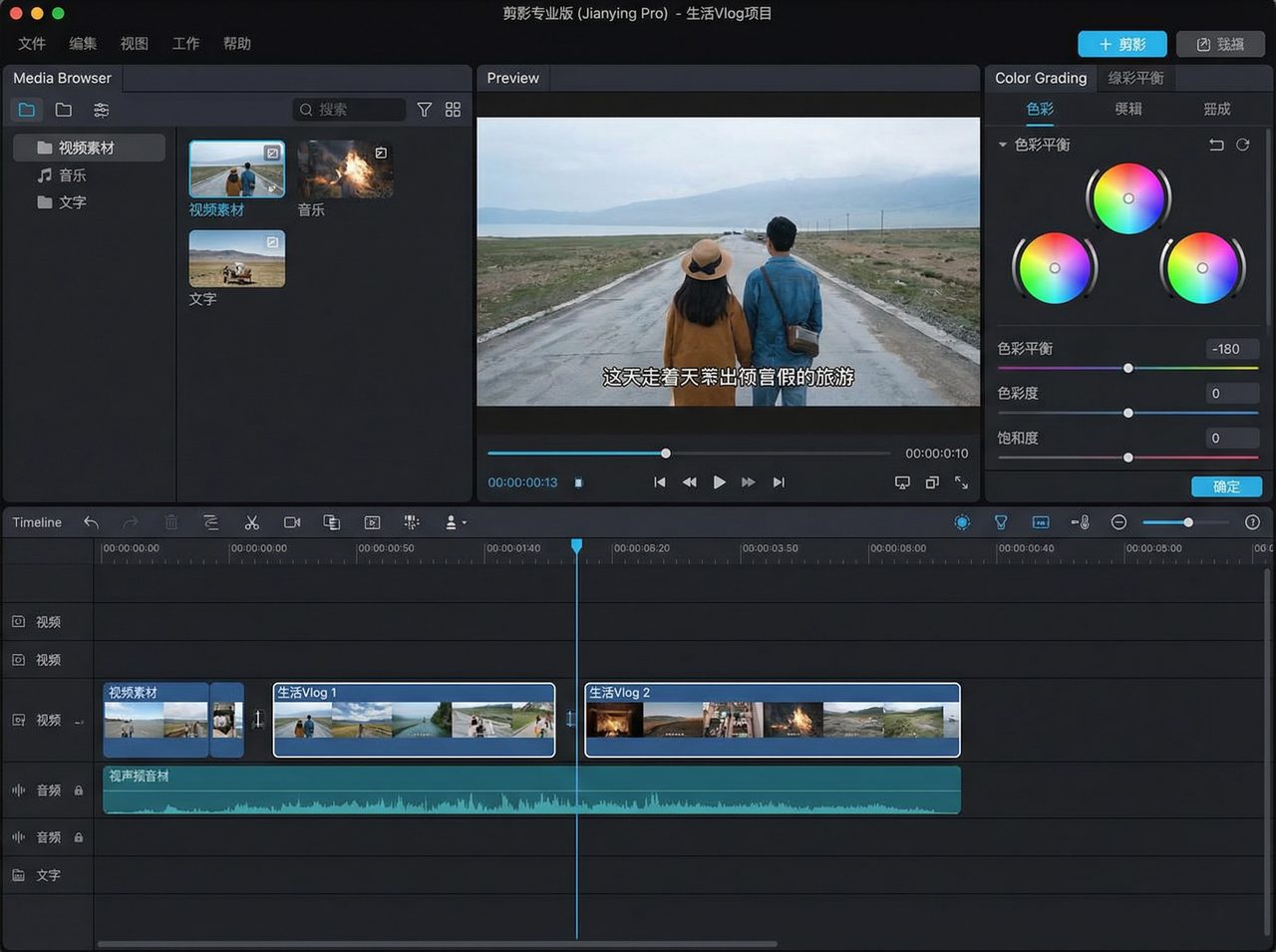Click the filter funnel icon near timeline zoom
The height and width of the screenshot is (952, 1276).
1000,521
